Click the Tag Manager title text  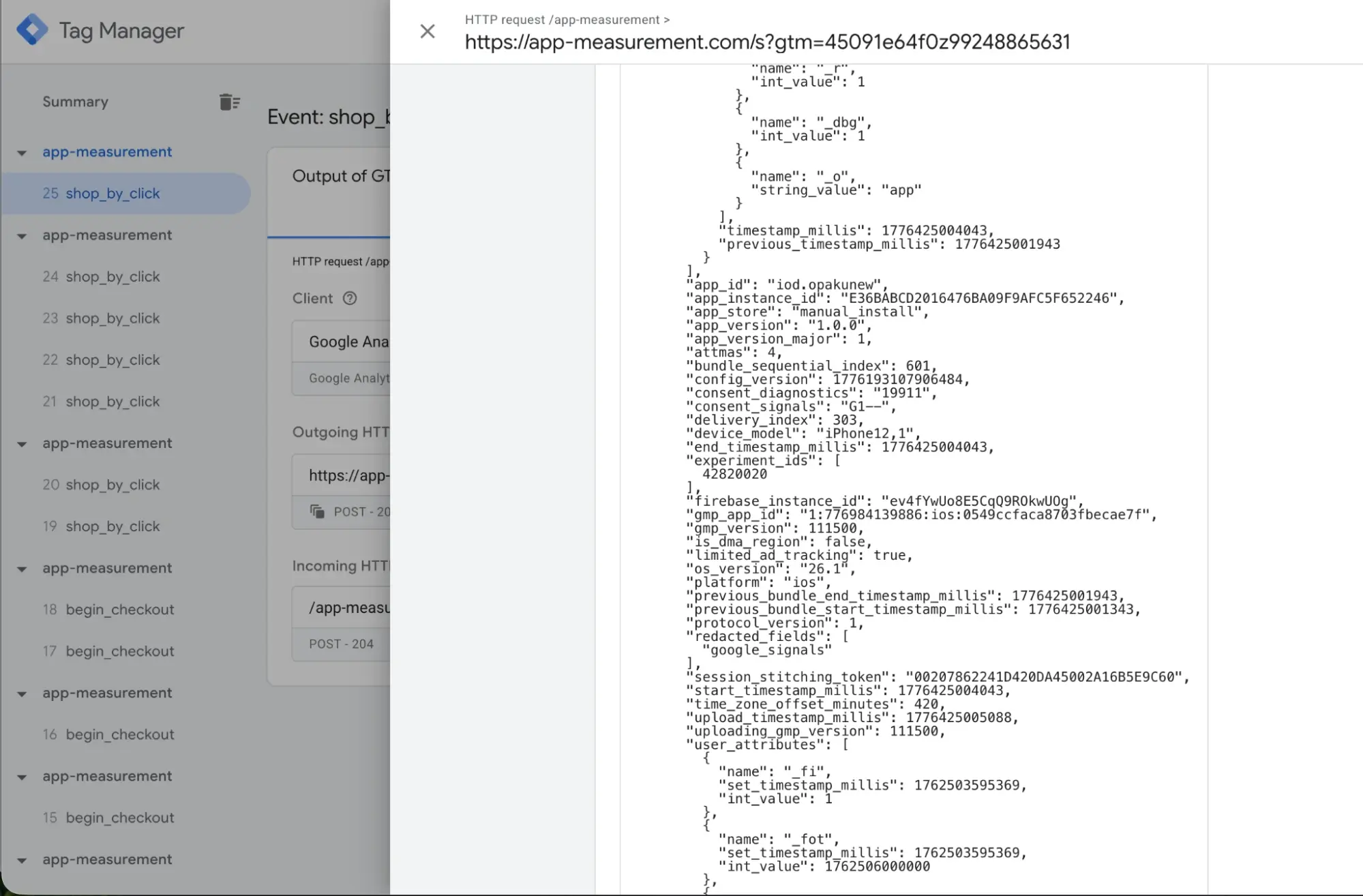click(121, 31)
